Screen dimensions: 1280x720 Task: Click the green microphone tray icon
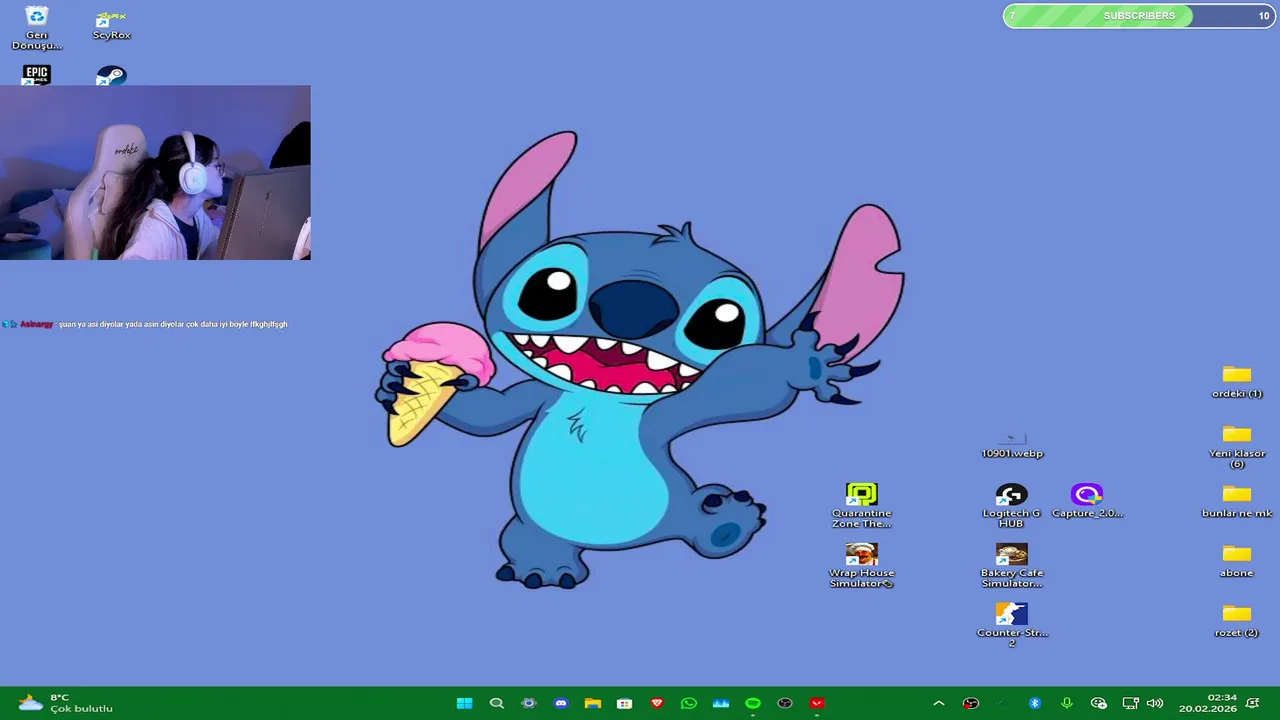point(1067,703)
